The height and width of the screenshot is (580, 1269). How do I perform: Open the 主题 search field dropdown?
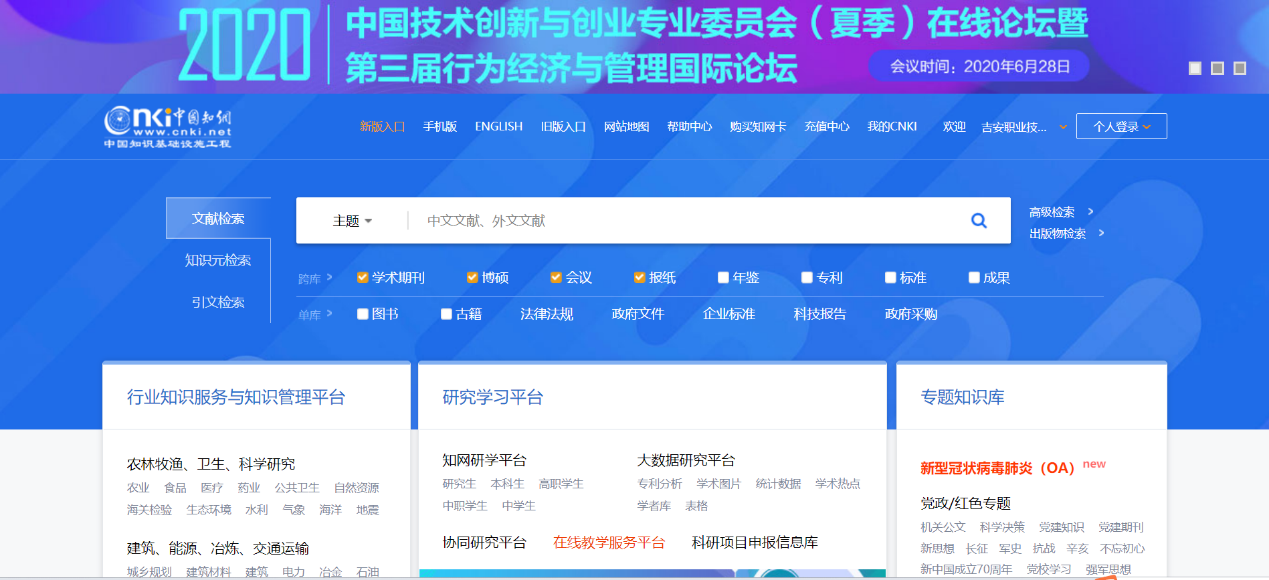click(x=352, y=221)
